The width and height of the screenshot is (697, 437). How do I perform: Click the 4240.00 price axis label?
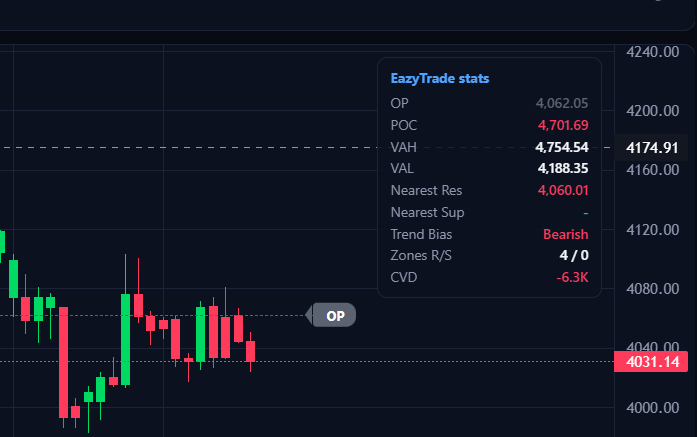[x=653, y=52]
